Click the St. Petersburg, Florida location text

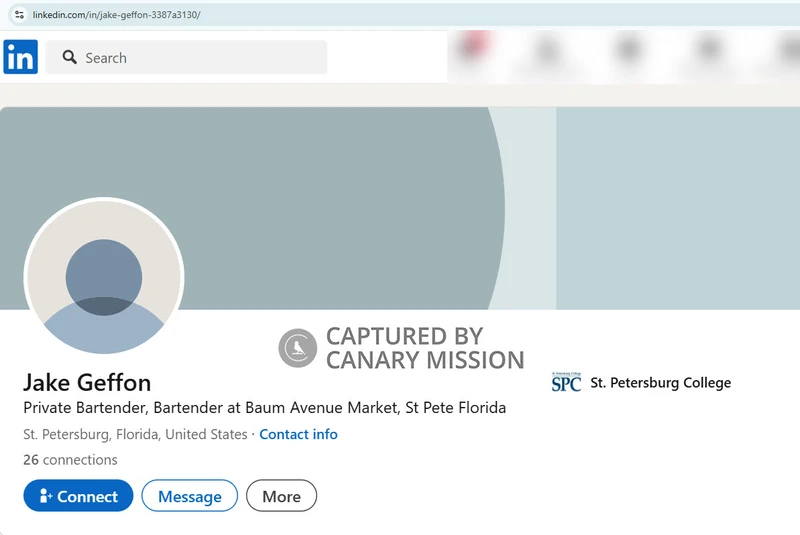click(135, 434)
